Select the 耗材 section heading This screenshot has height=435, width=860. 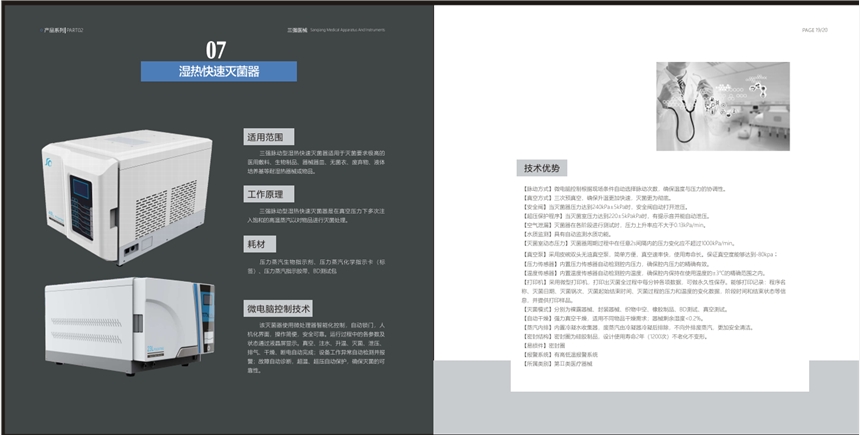pyautogui.click(x=256, y=243)
